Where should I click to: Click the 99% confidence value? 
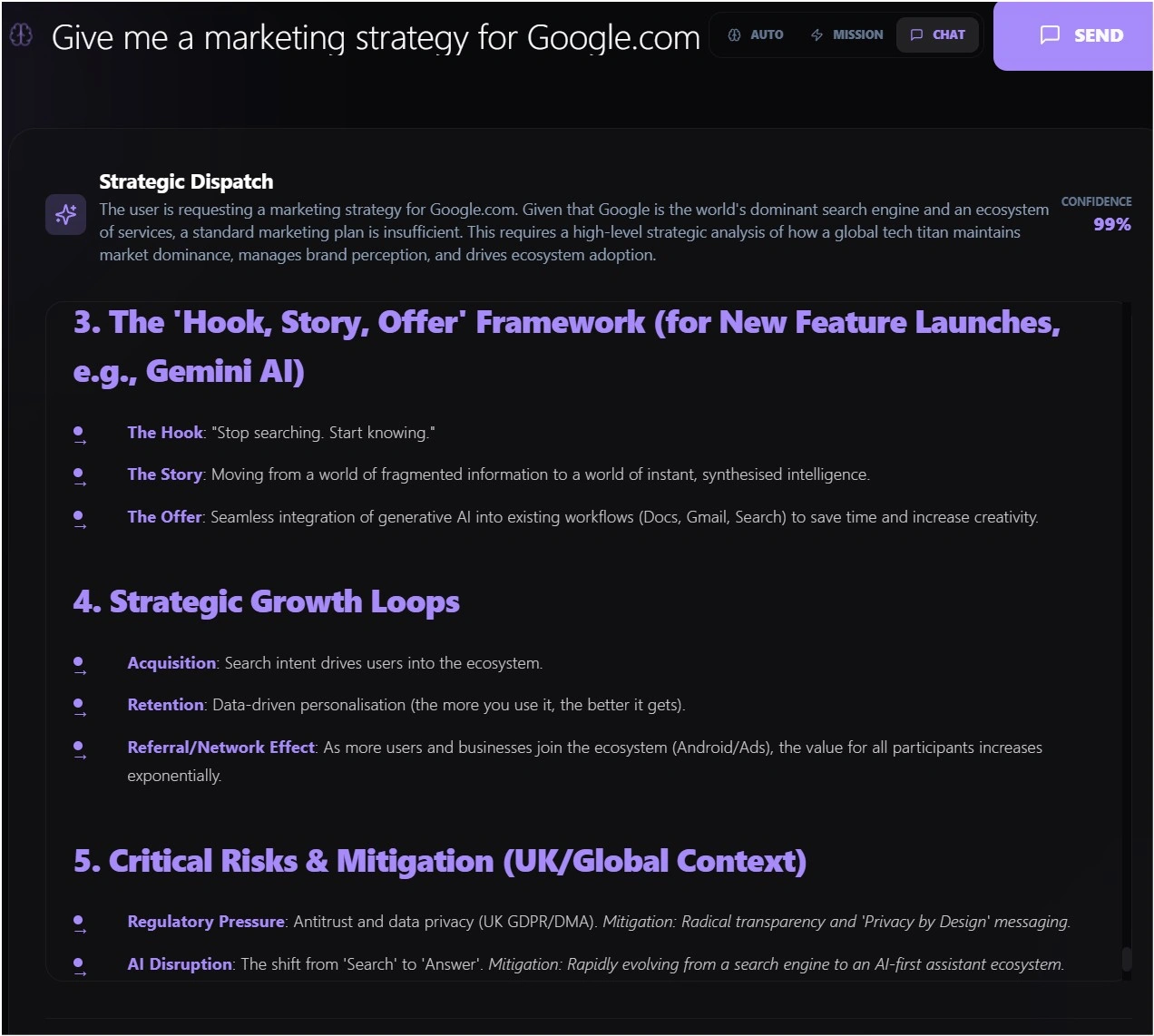coord(1112,224)
